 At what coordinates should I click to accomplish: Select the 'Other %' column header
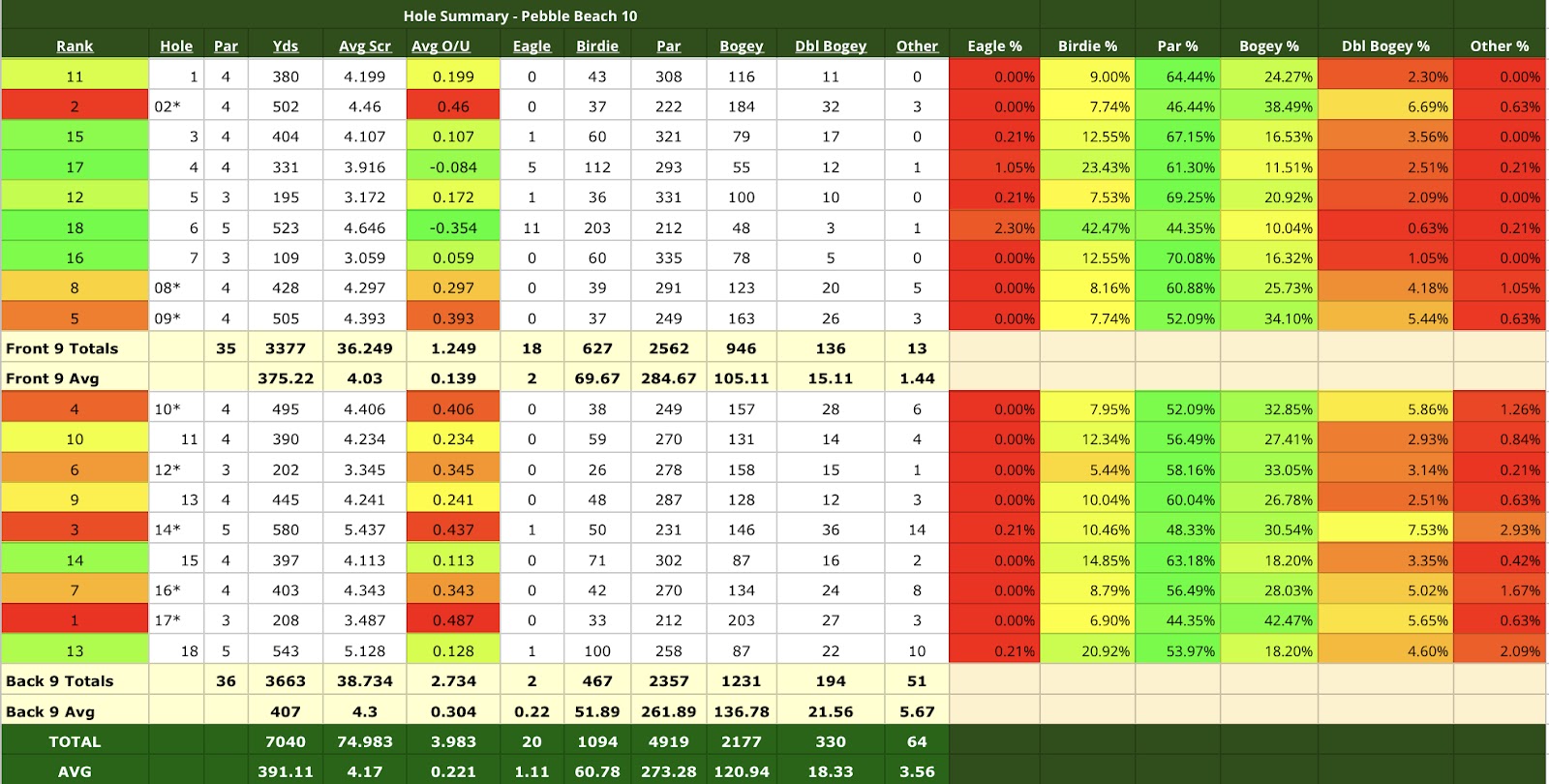point(1499,45)
